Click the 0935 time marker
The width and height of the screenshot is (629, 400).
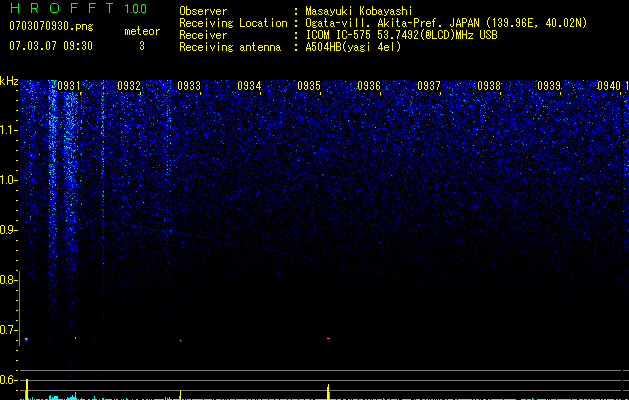[x=308, y=86]
